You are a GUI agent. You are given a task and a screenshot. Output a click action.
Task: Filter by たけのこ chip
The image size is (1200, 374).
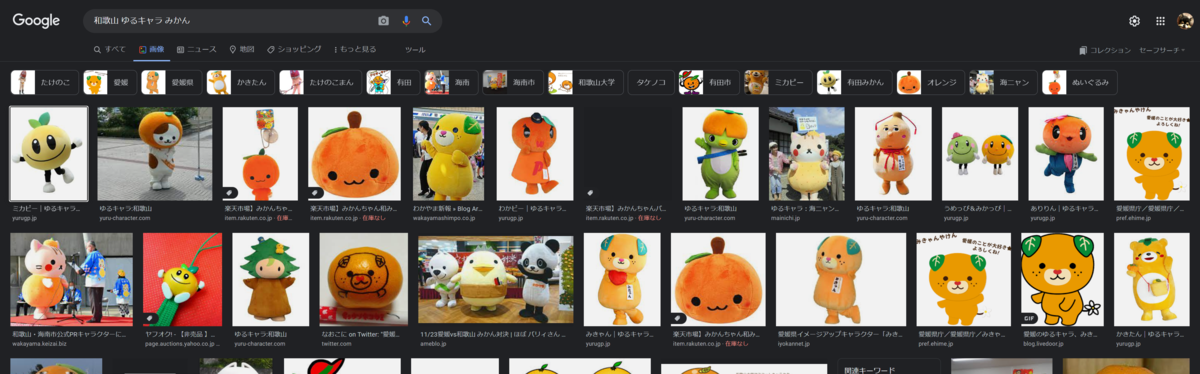[x=44, y=82]
